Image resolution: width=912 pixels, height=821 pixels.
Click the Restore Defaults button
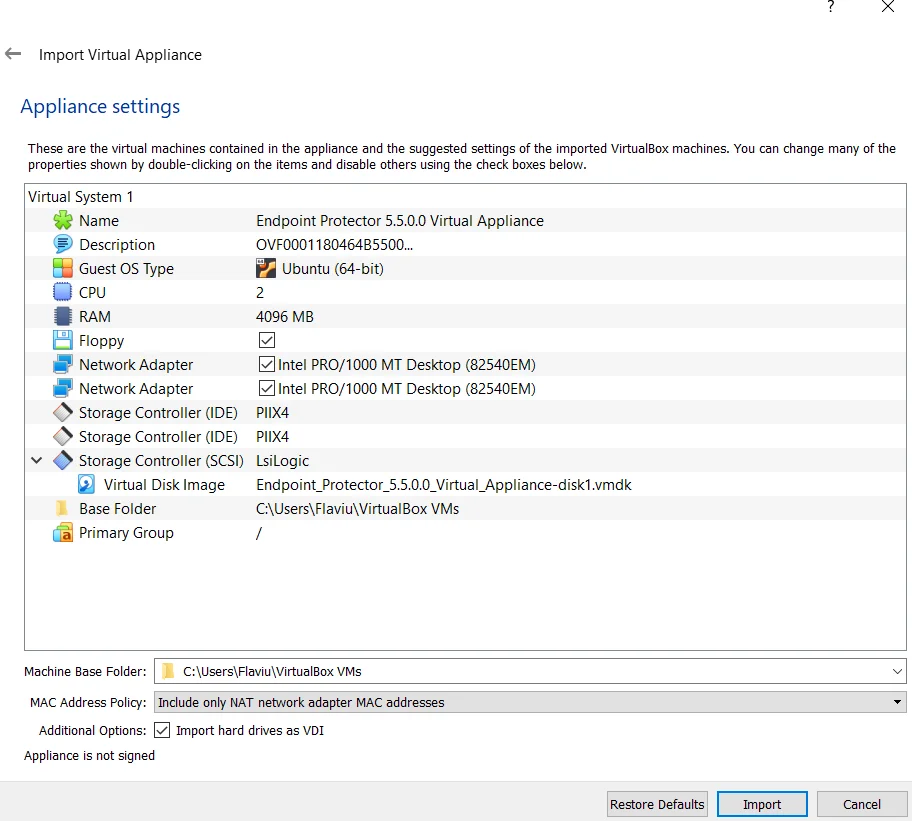click(x=657, y=804)
